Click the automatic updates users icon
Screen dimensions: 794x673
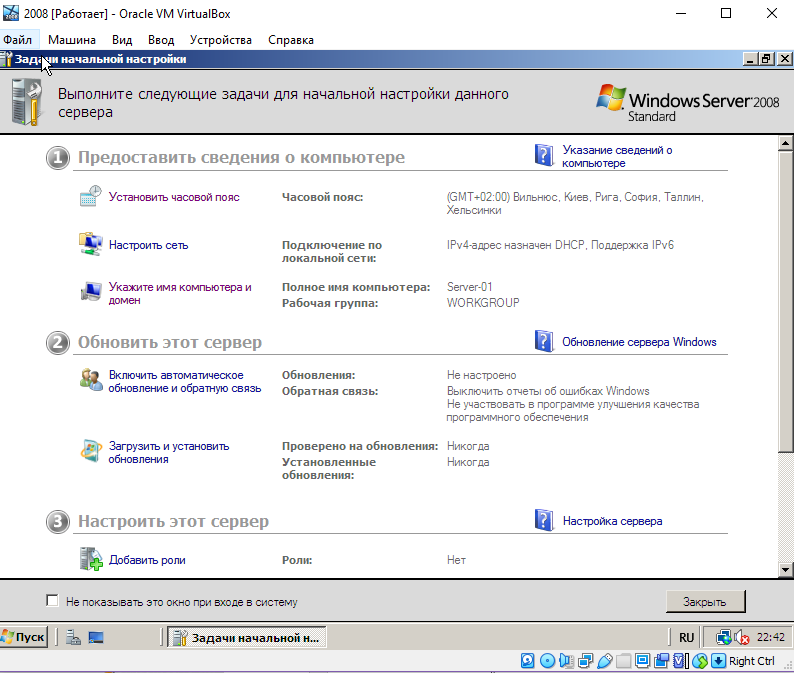coord(91,379)
